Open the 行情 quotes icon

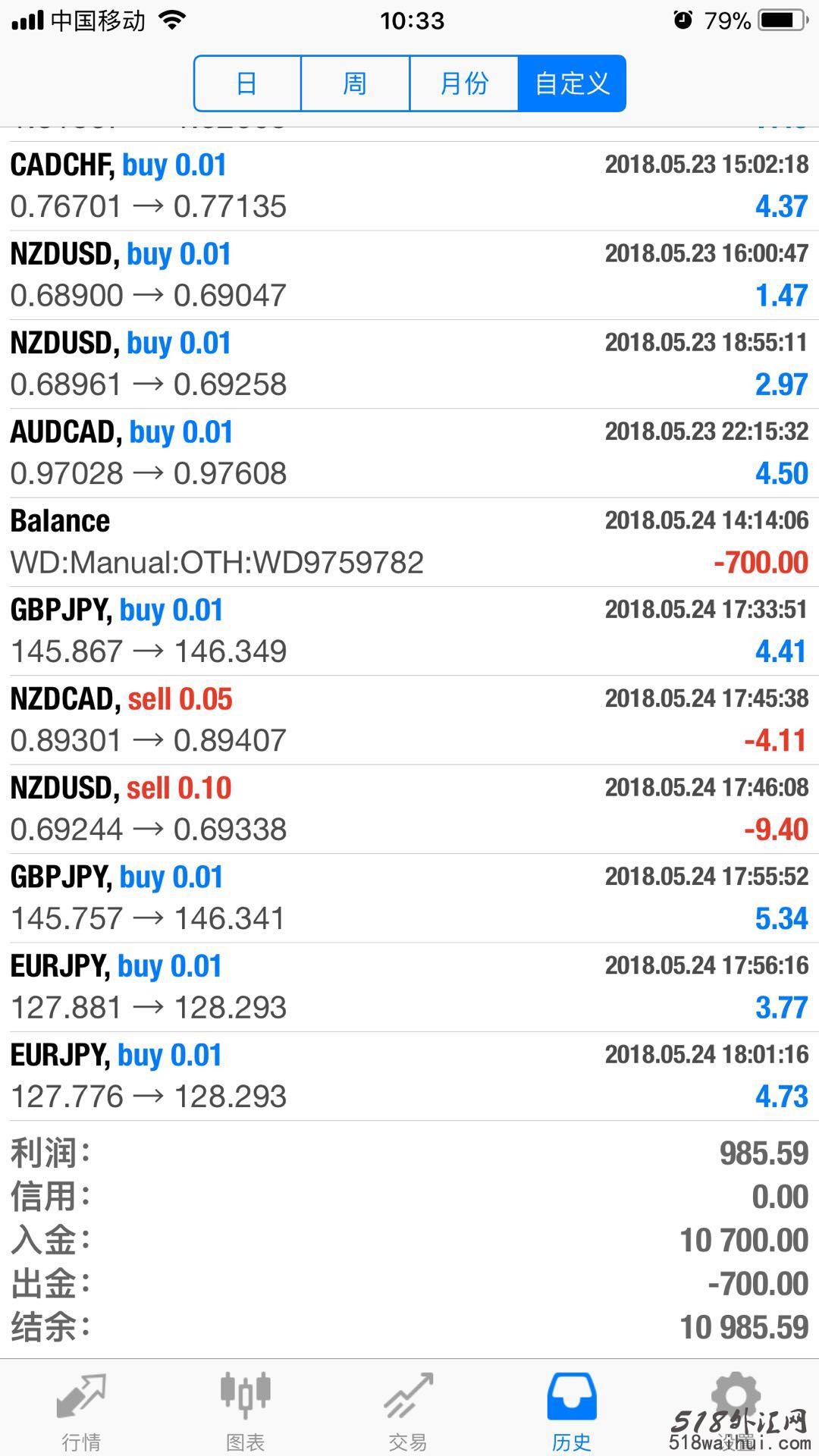81,1395
